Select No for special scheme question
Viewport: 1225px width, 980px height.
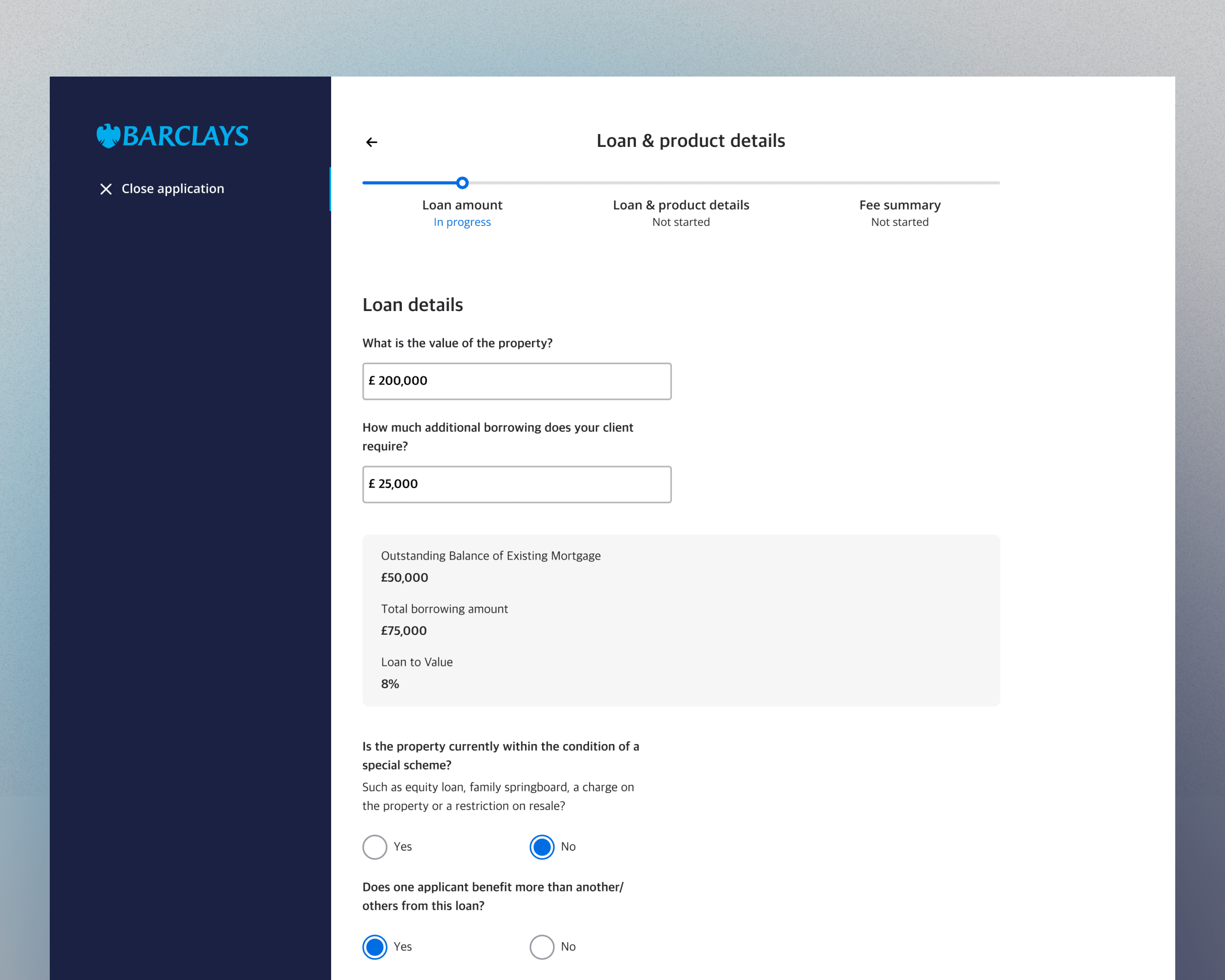[x=542, y=847]
